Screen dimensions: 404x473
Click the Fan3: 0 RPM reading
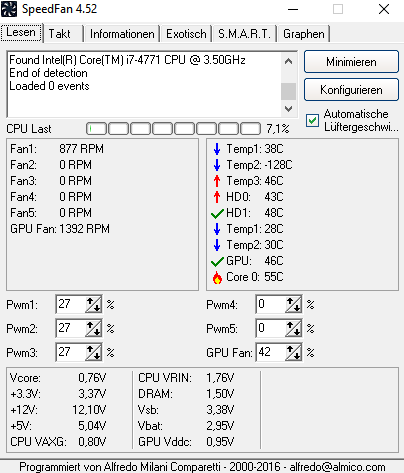[51, 181]
